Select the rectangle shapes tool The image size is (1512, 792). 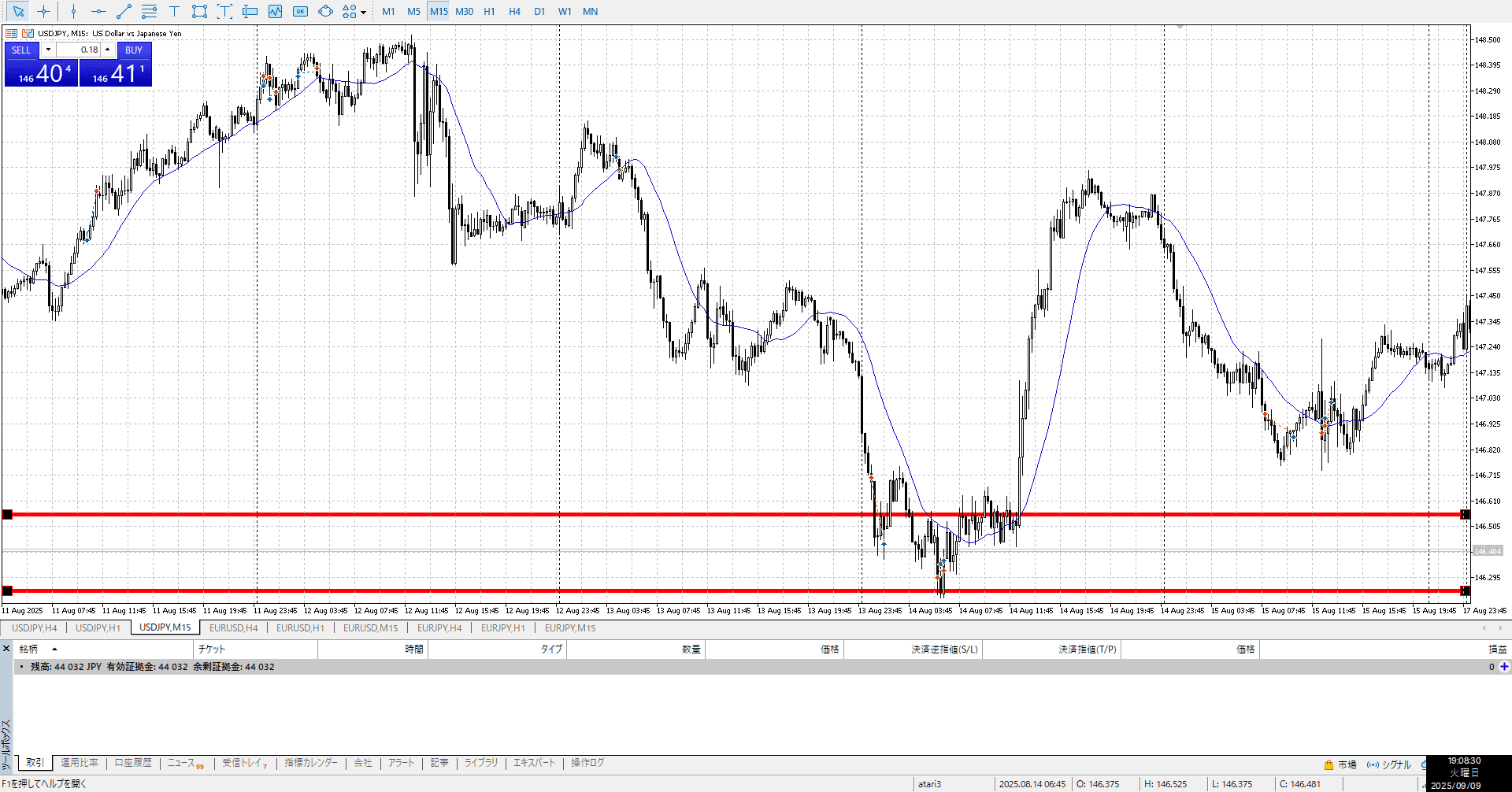199,12
